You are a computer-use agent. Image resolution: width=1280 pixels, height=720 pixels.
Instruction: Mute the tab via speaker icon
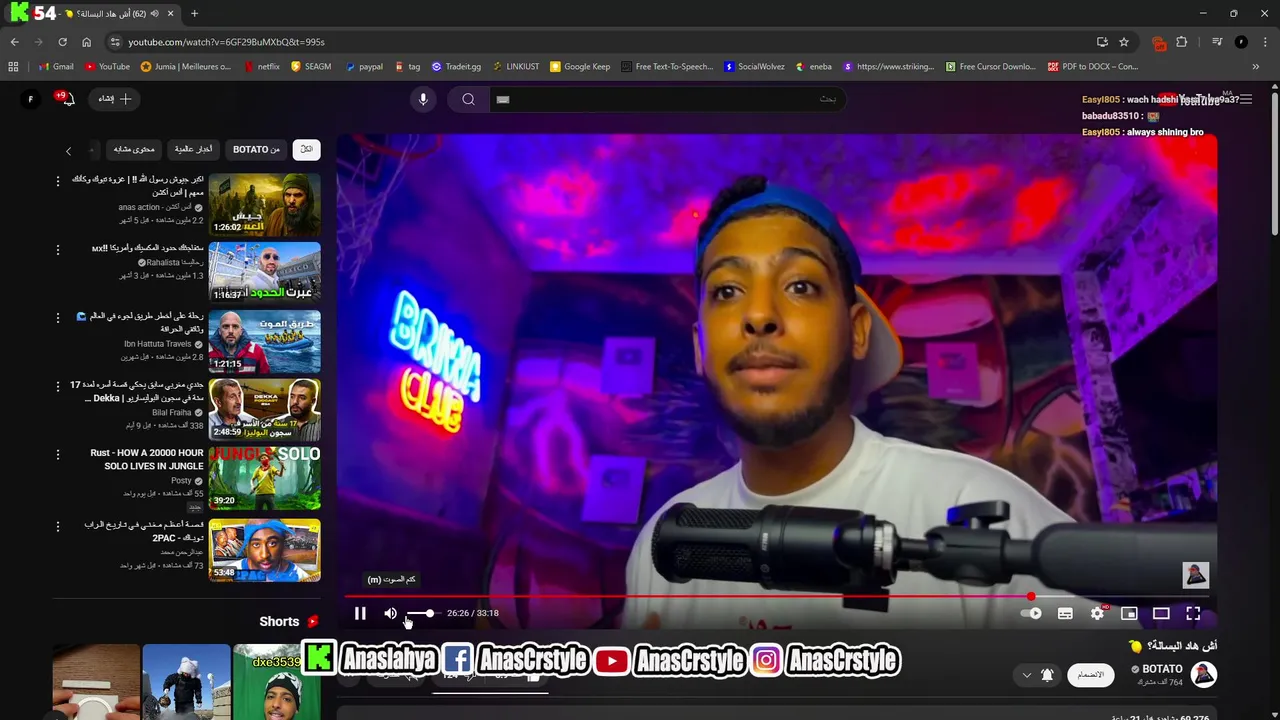click(154, 13)
